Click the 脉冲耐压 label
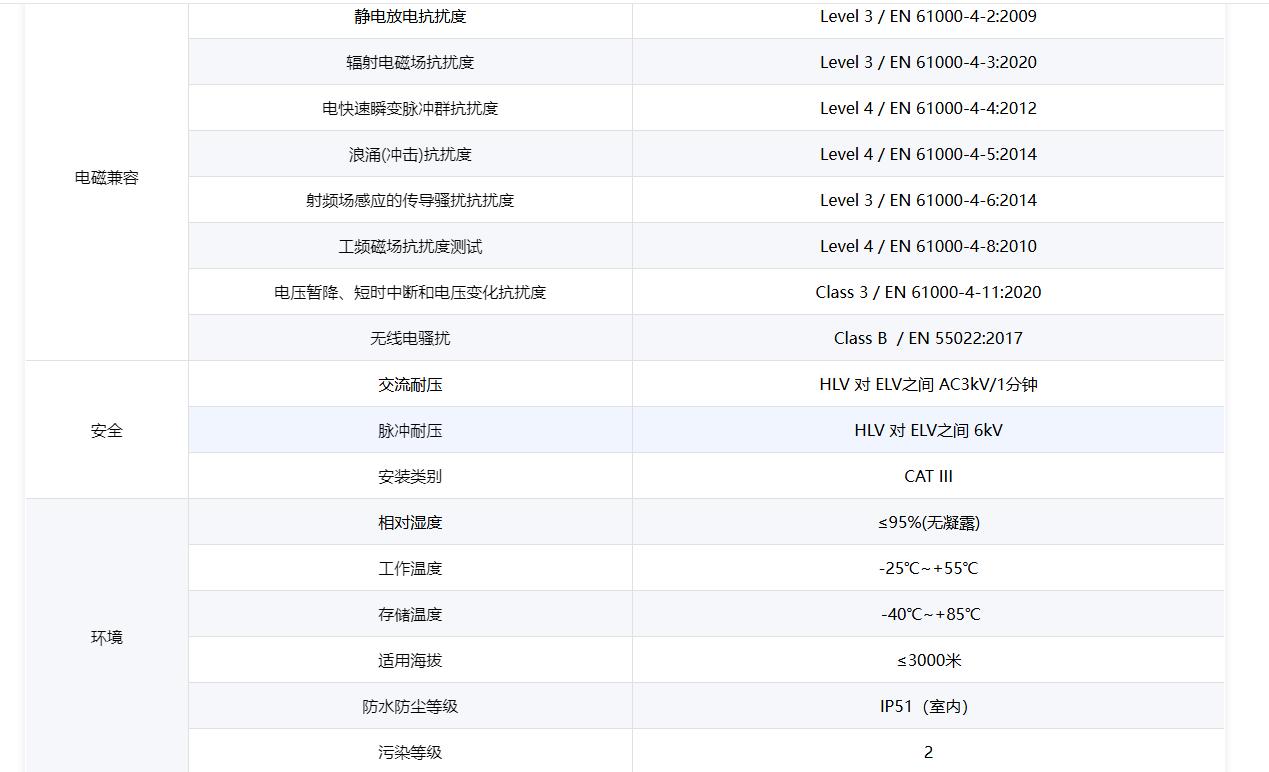The height and width of the screenshot is (772, 1269). (x=410, y=430)
